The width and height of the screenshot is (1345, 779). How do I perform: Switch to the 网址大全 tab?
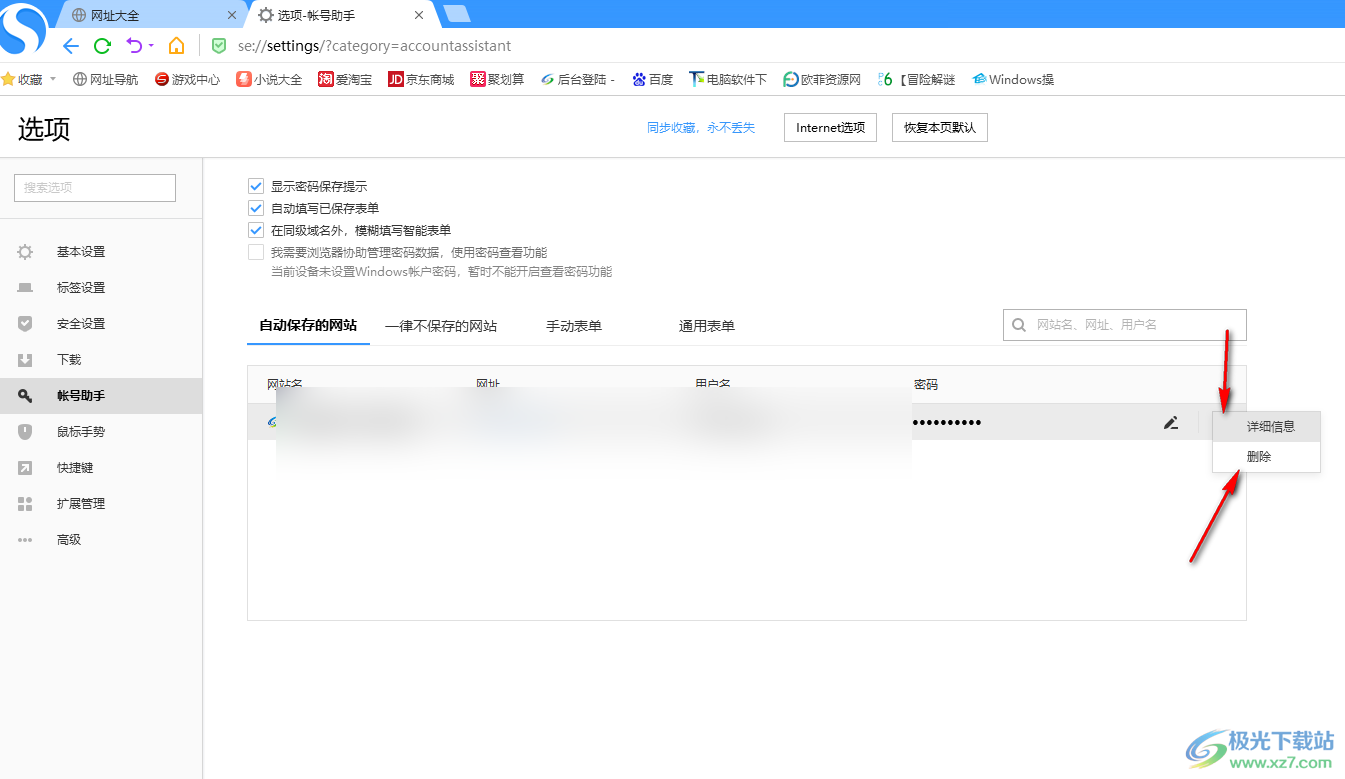click(150, 15)
